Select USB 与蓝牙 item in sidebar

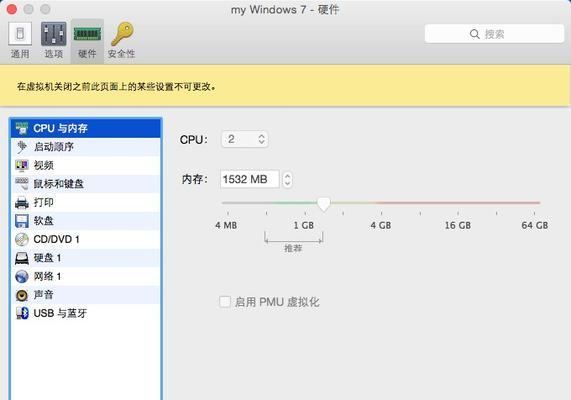[86, 313]
